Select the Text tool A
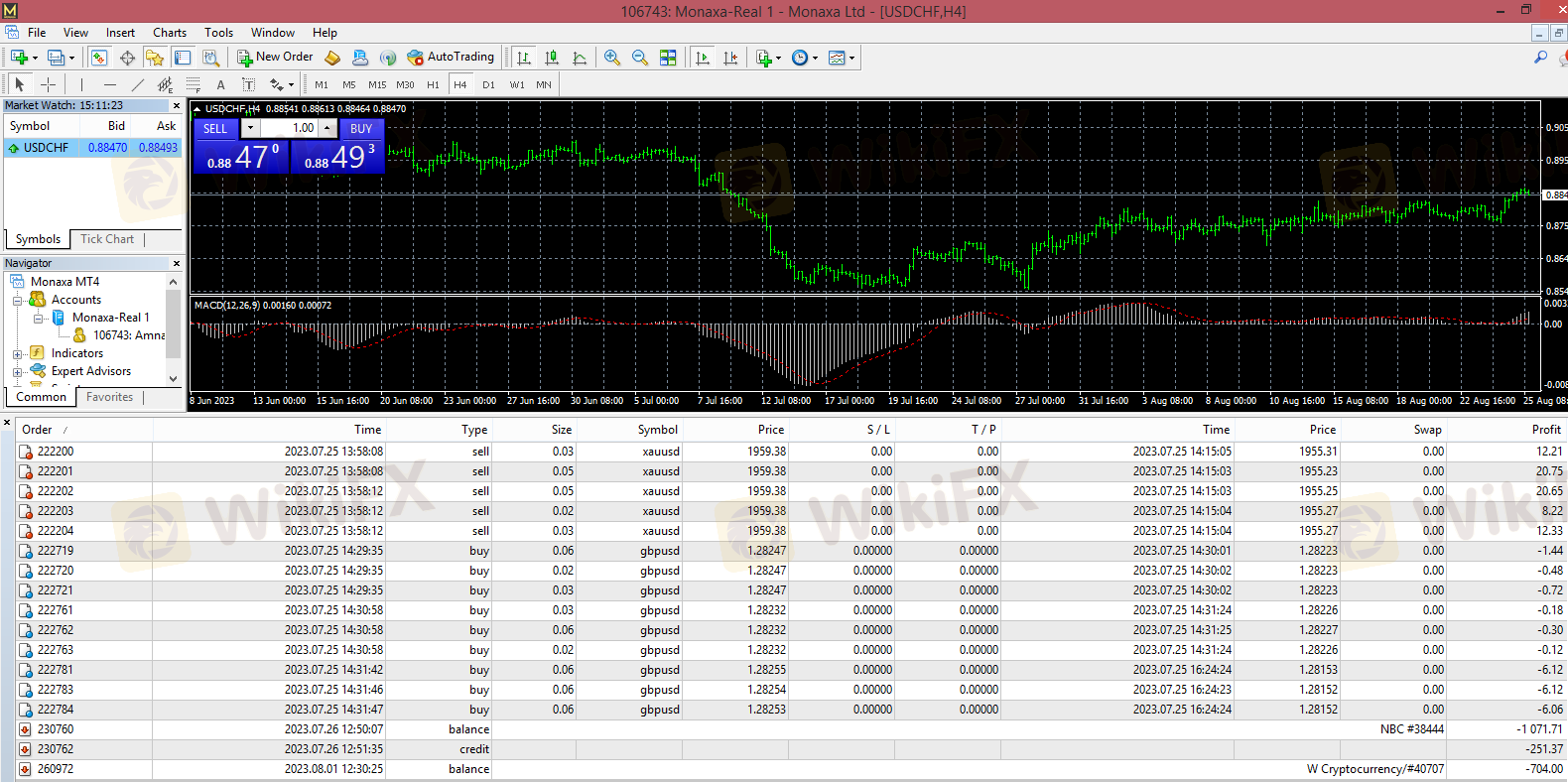The height and width of the screenshot is (782, 1568). [220, 84]
